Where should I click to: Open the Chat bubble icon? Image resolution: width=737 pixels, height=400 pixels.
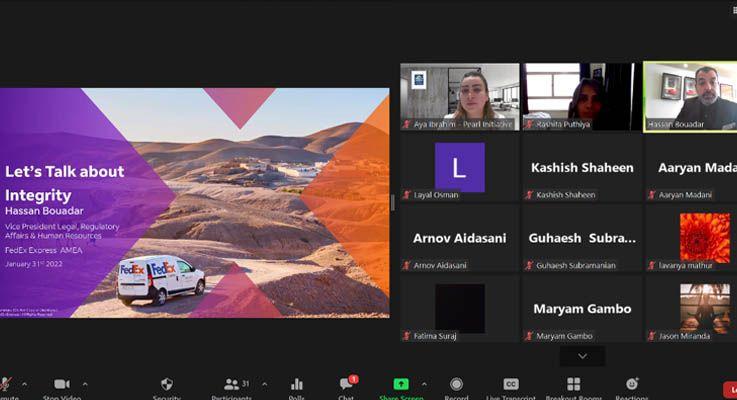tap(347, 384)
